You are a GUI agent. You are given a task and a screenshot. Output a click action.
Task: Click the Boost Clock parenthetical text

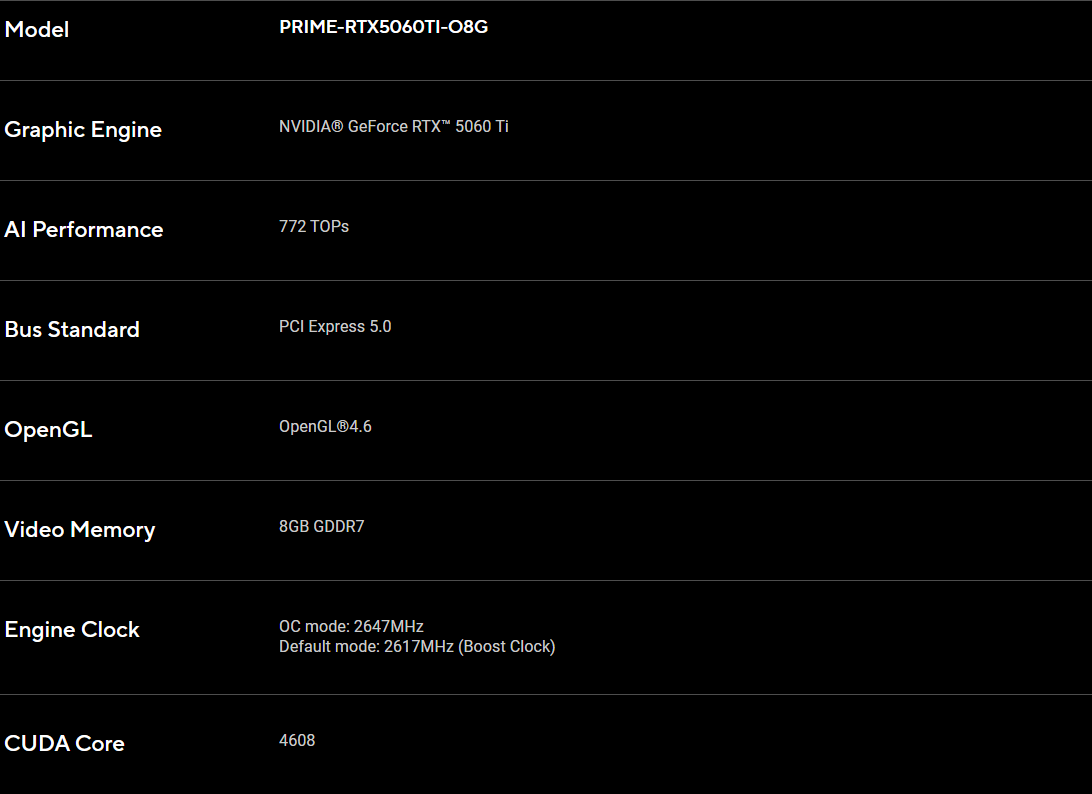click(x=506, y=647)
